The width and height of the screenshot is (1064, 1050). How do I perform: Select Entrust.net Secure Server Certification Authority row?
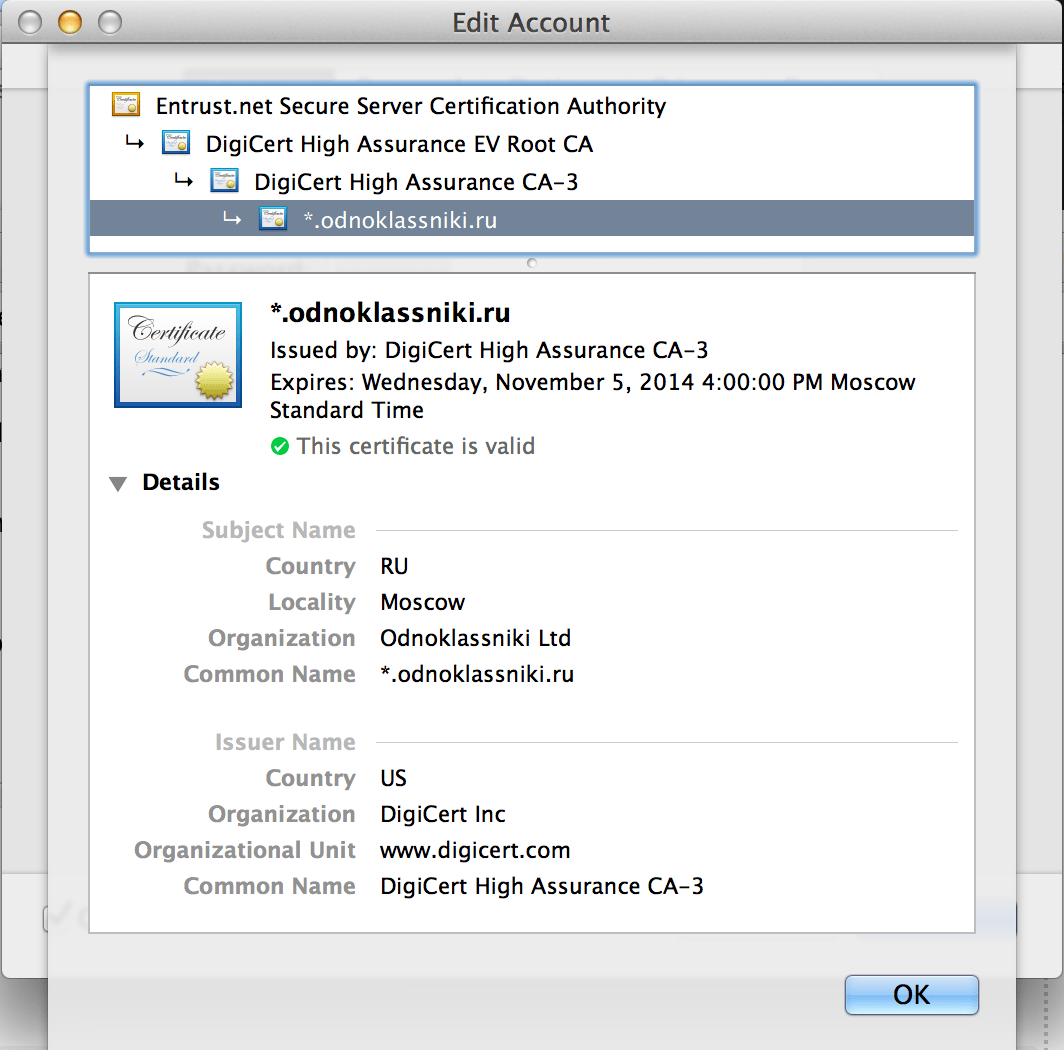tap(532, 105)
